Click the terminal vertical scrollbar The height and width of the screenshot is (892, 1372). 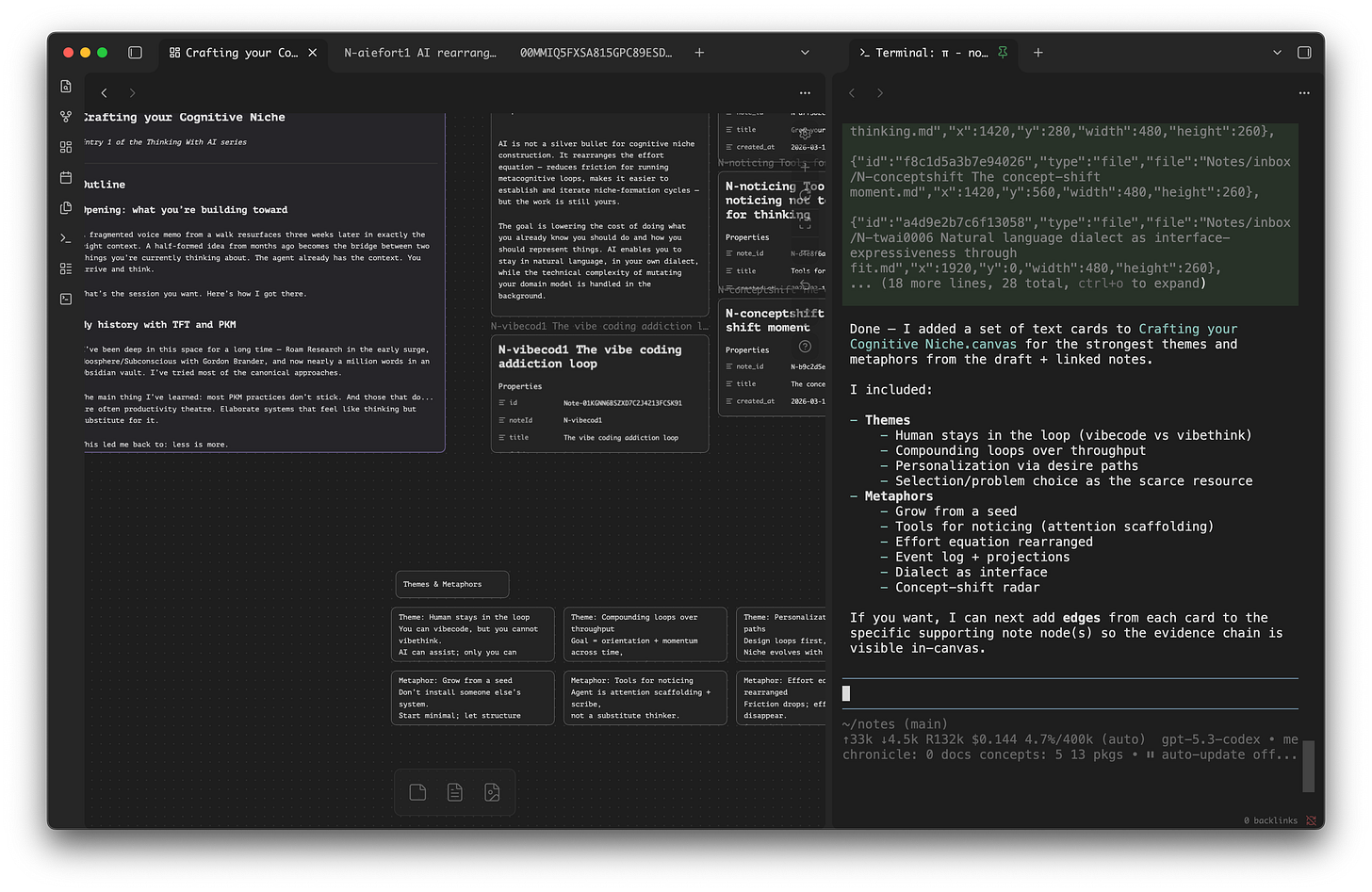click(x=1308, y=766)
